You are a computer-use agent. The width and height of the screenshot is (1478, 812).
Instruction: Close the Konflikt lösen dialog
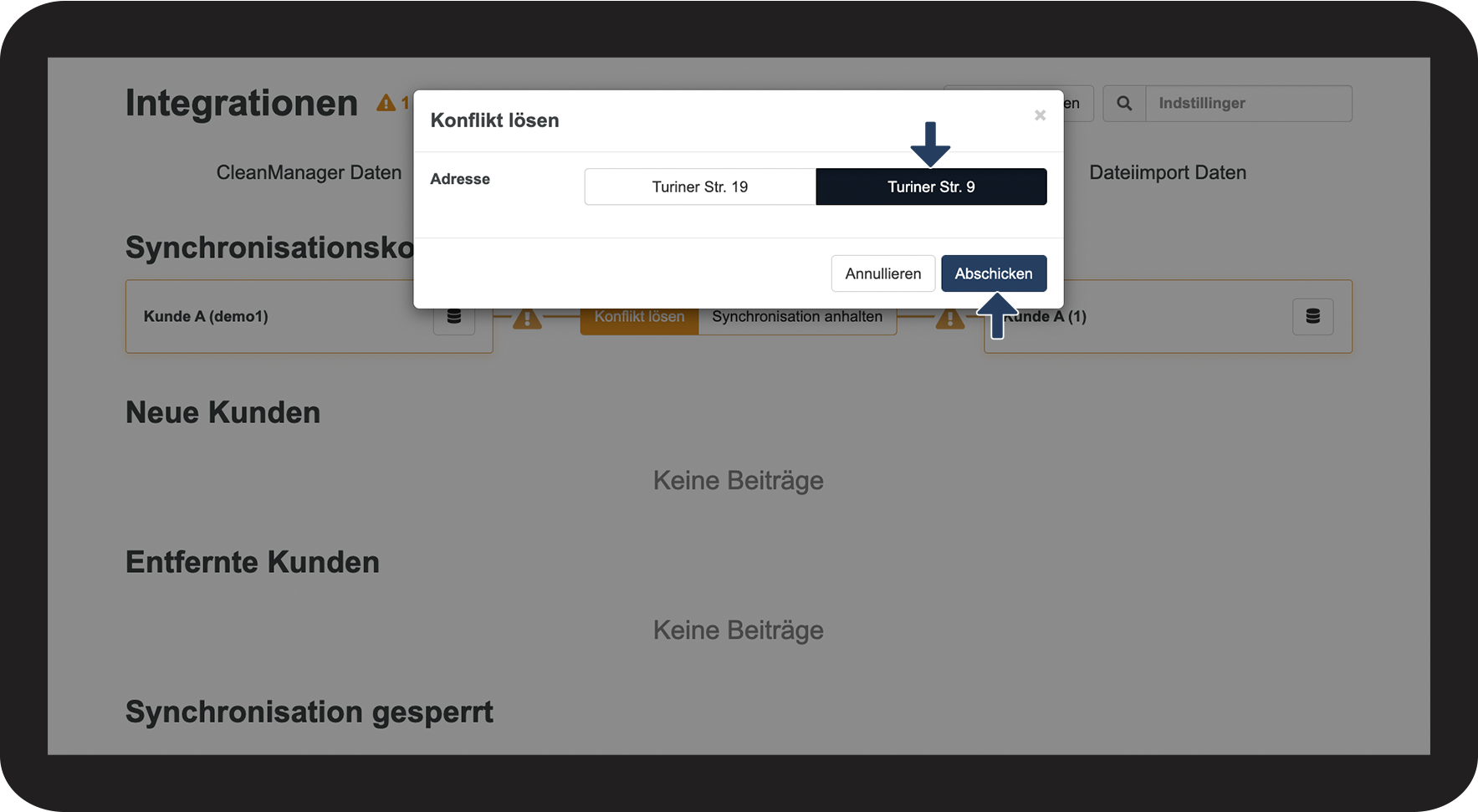coord(1040,115)
